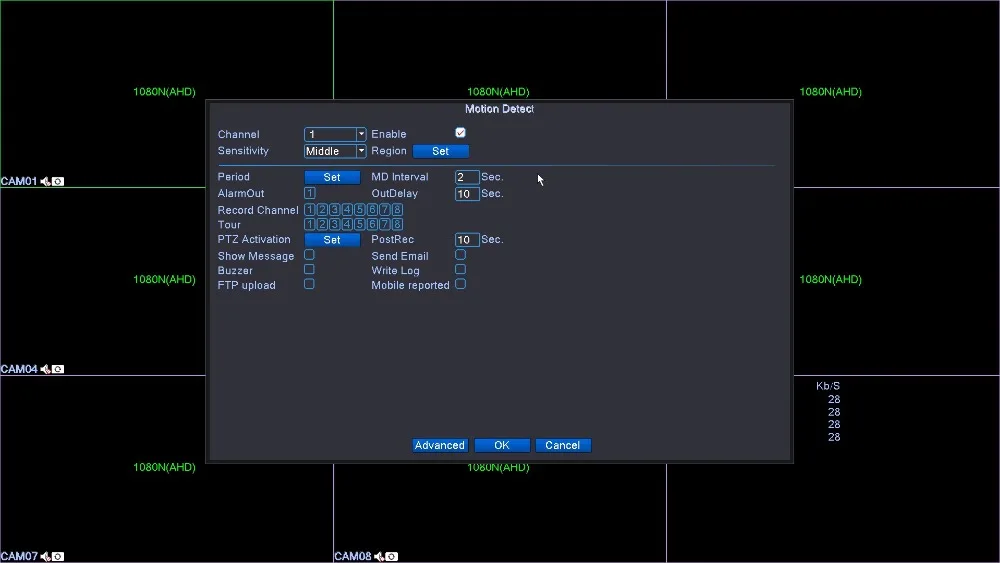1000x563 pixels.
Task: Open the Channel dropdown arrow
Action: pyautogui.click(x=361, y=134)
